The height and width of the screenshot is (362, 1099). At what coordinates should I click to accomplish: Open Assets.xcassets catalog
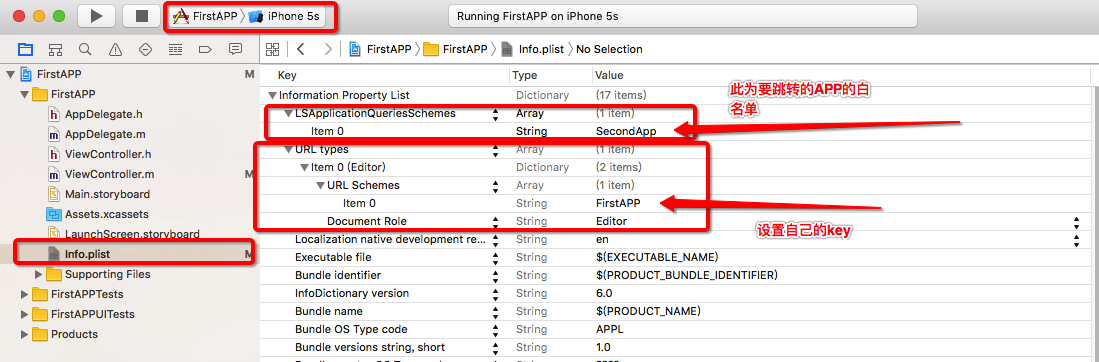click(x=97, y=214)
